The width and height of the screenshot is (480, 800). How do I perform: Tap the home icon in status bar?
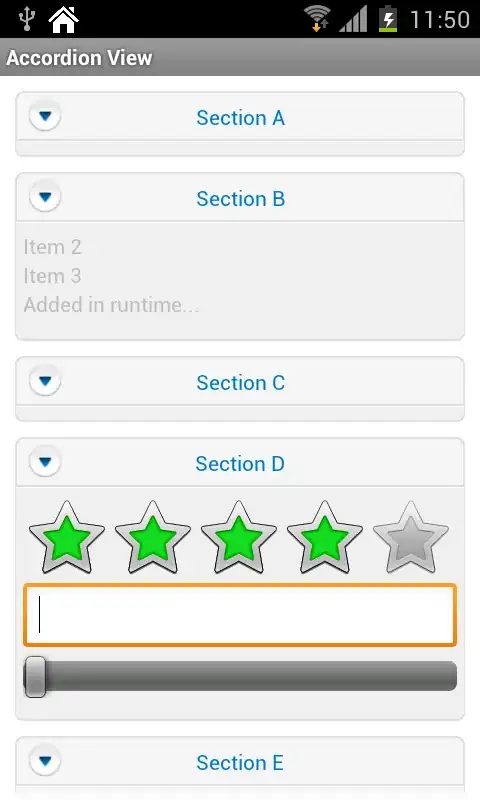pyautogui.click(x=63, y=19)
